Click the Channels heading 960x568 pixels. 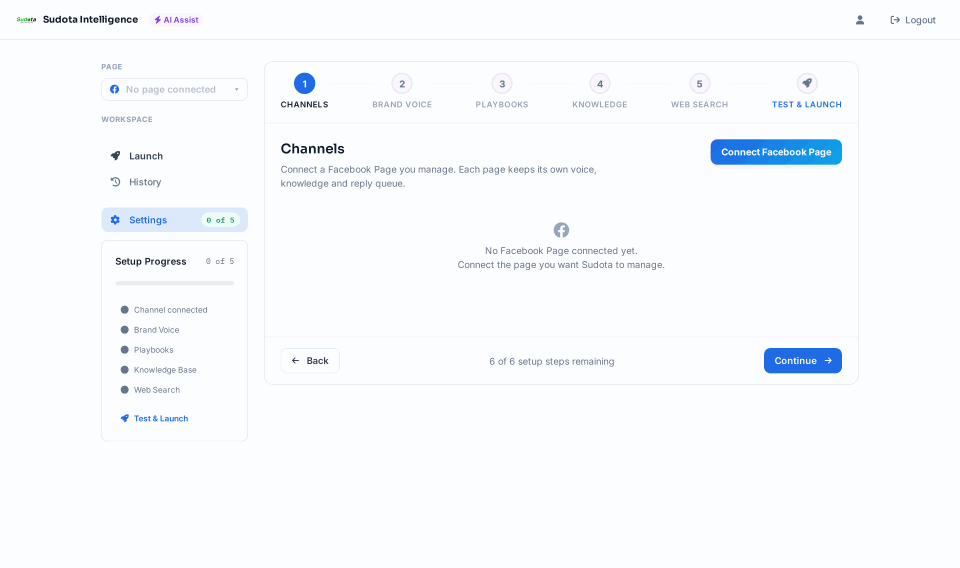312,149
